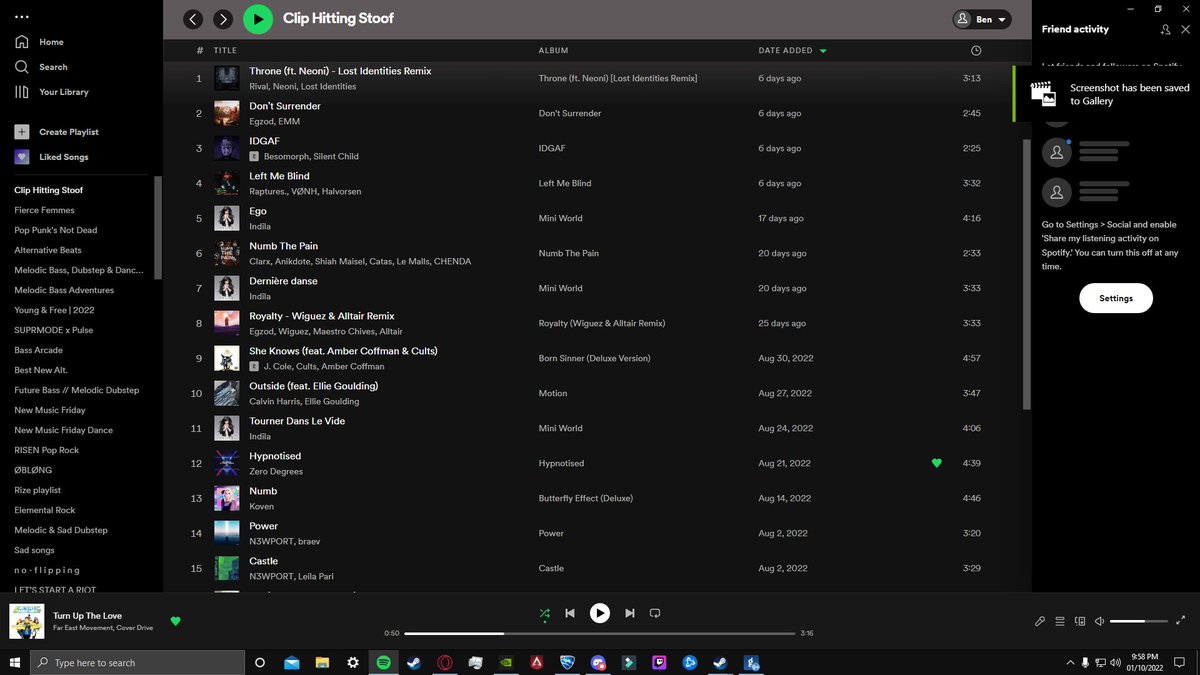Unlike Hypnotised using its green heart

[937, 463]
